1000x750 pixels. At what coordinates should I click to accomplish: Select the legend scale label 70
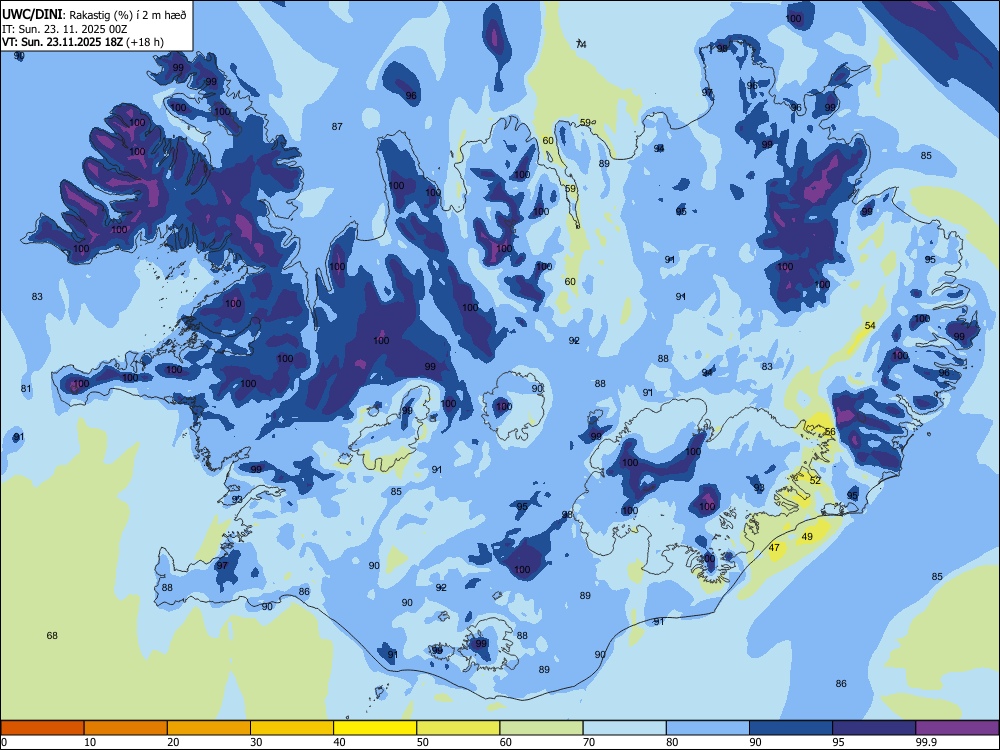coord(589,742)
